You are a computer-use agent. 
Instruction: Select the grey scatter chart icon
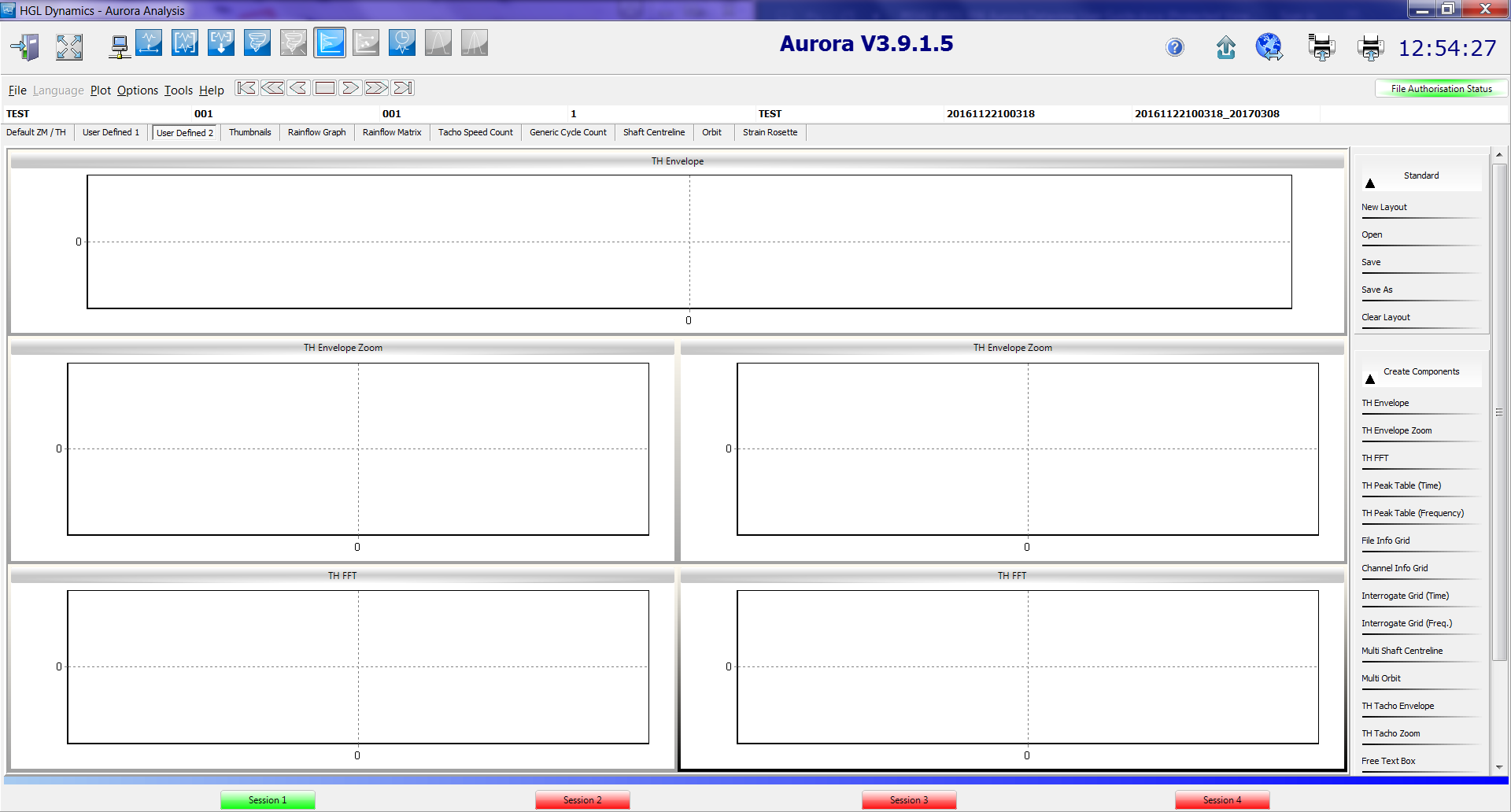[x=366, y=42]
